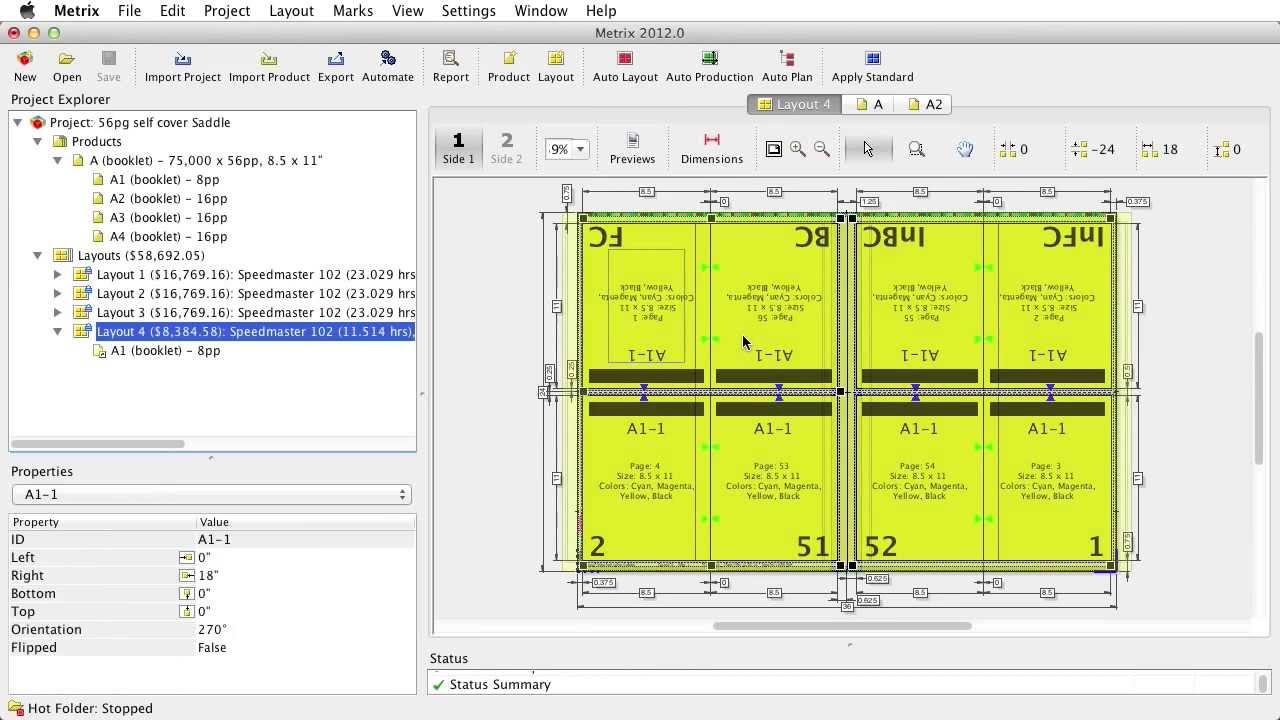Viewport: 1280px width, 720px height.
Task: Click the Layout toolbar icon
Action: click(x=556, y=66)
